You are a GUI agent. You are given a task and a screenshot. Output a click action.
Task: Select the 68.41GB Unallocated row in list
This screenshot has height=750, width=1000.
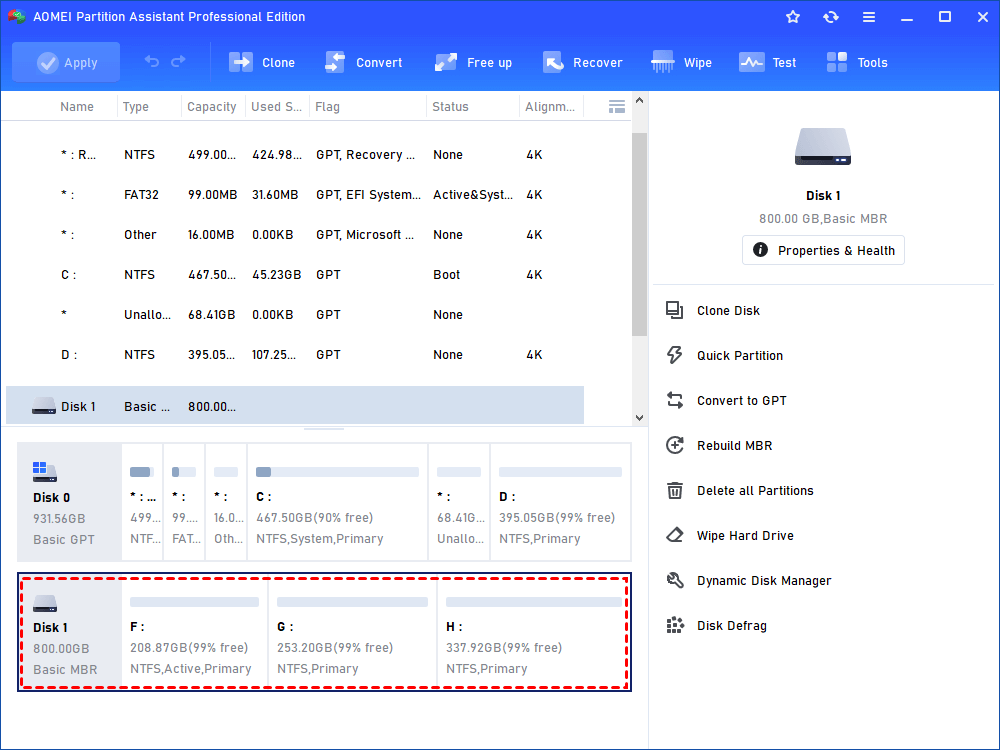(x=295, y=314)
